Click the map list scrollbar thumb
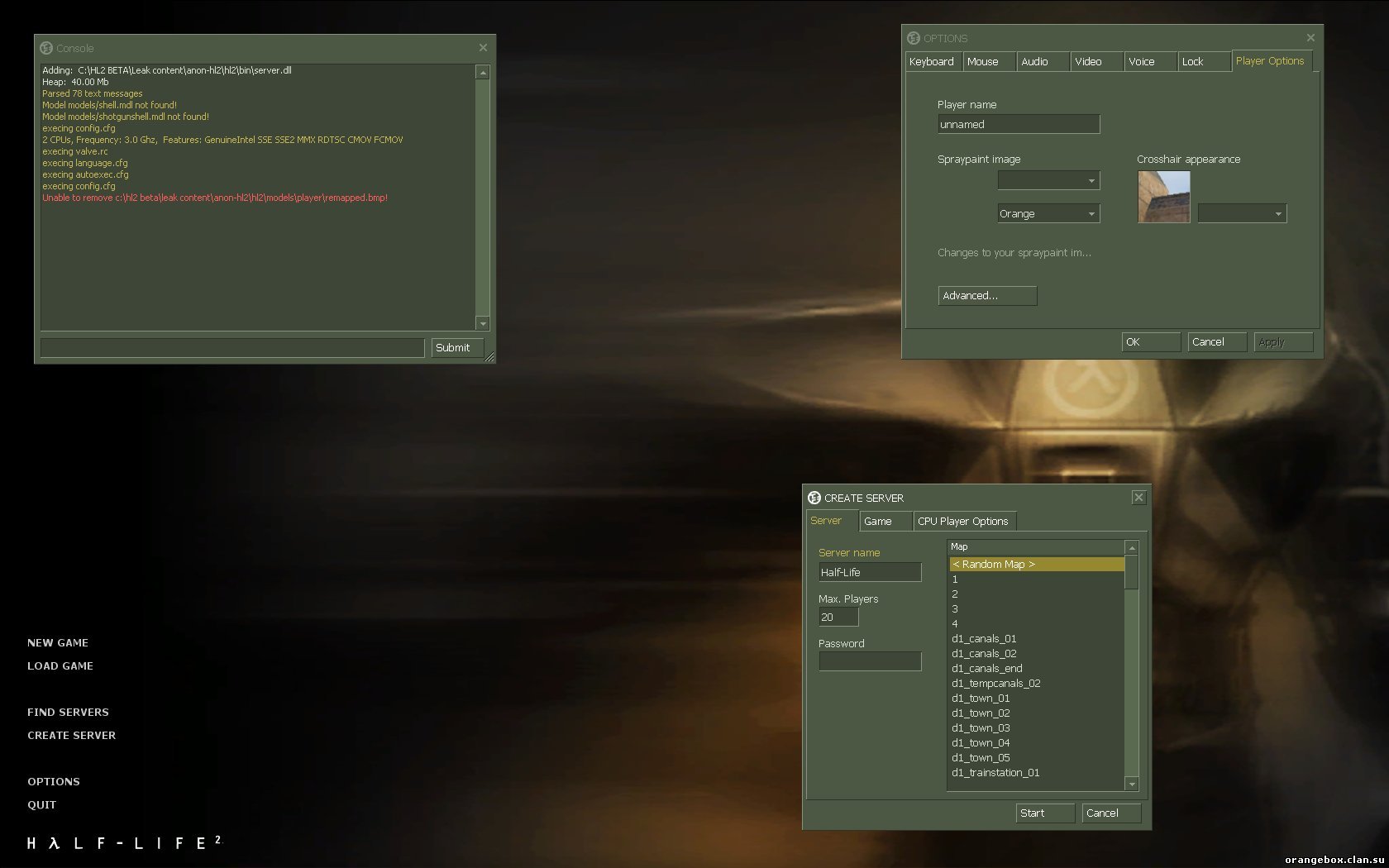 [x=1132, y=572]
